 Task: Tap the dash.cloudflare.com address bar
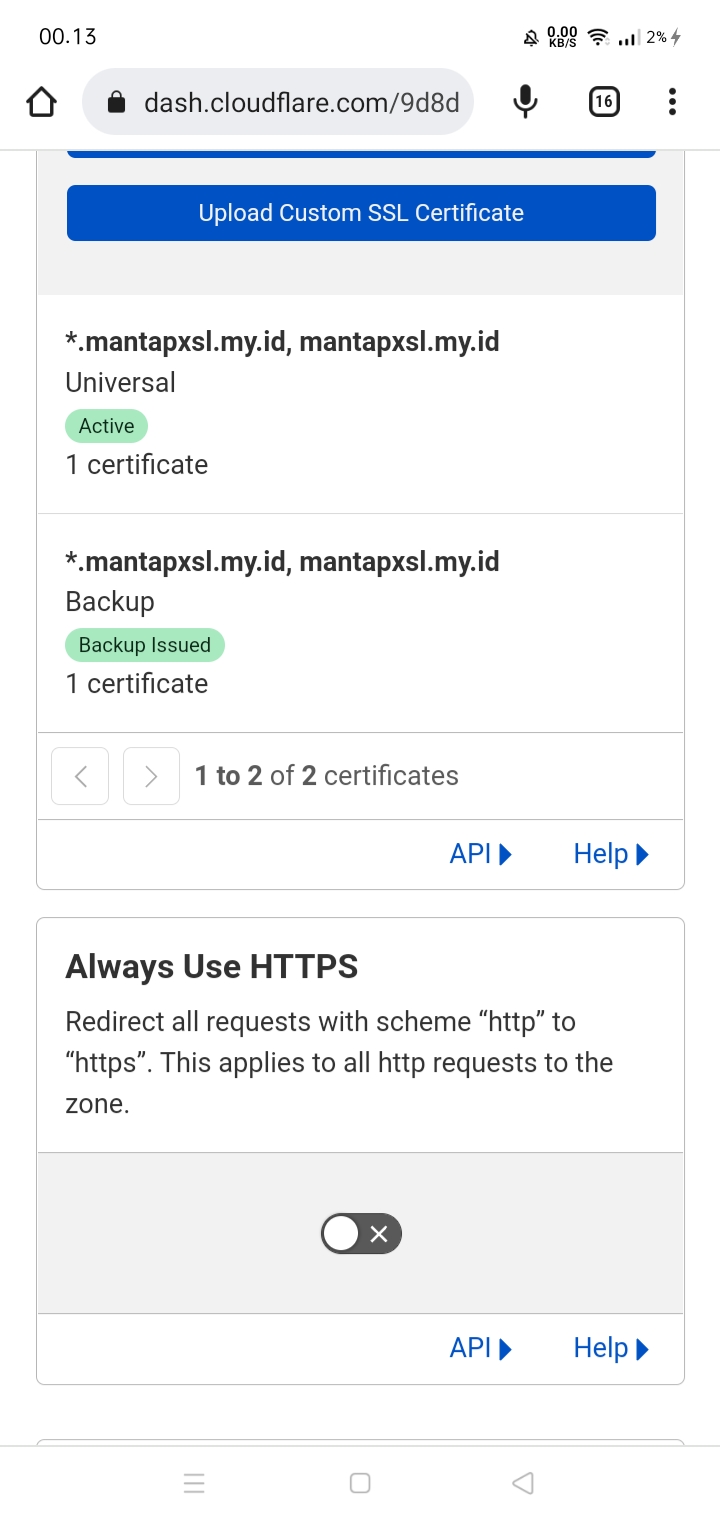click(278, 102)
